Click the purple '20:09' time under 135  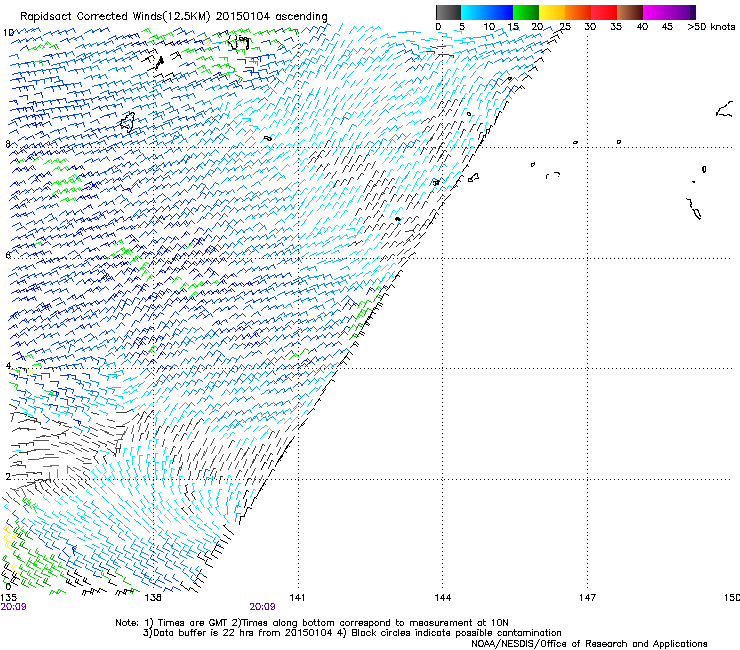(x=13, y=607)
